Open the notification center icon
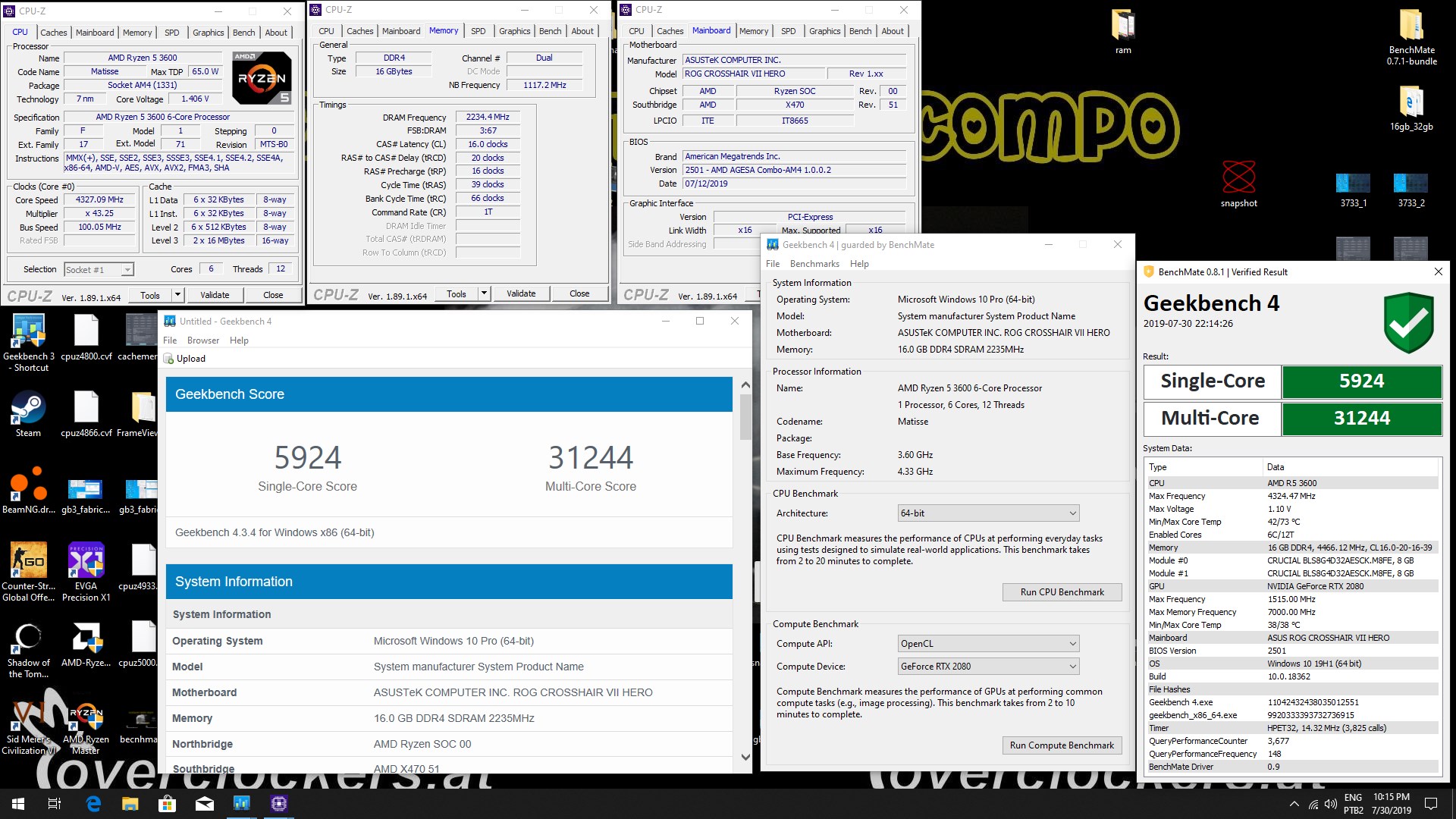The height and width of the screenshot is (819, 1456). (1431, 804)
